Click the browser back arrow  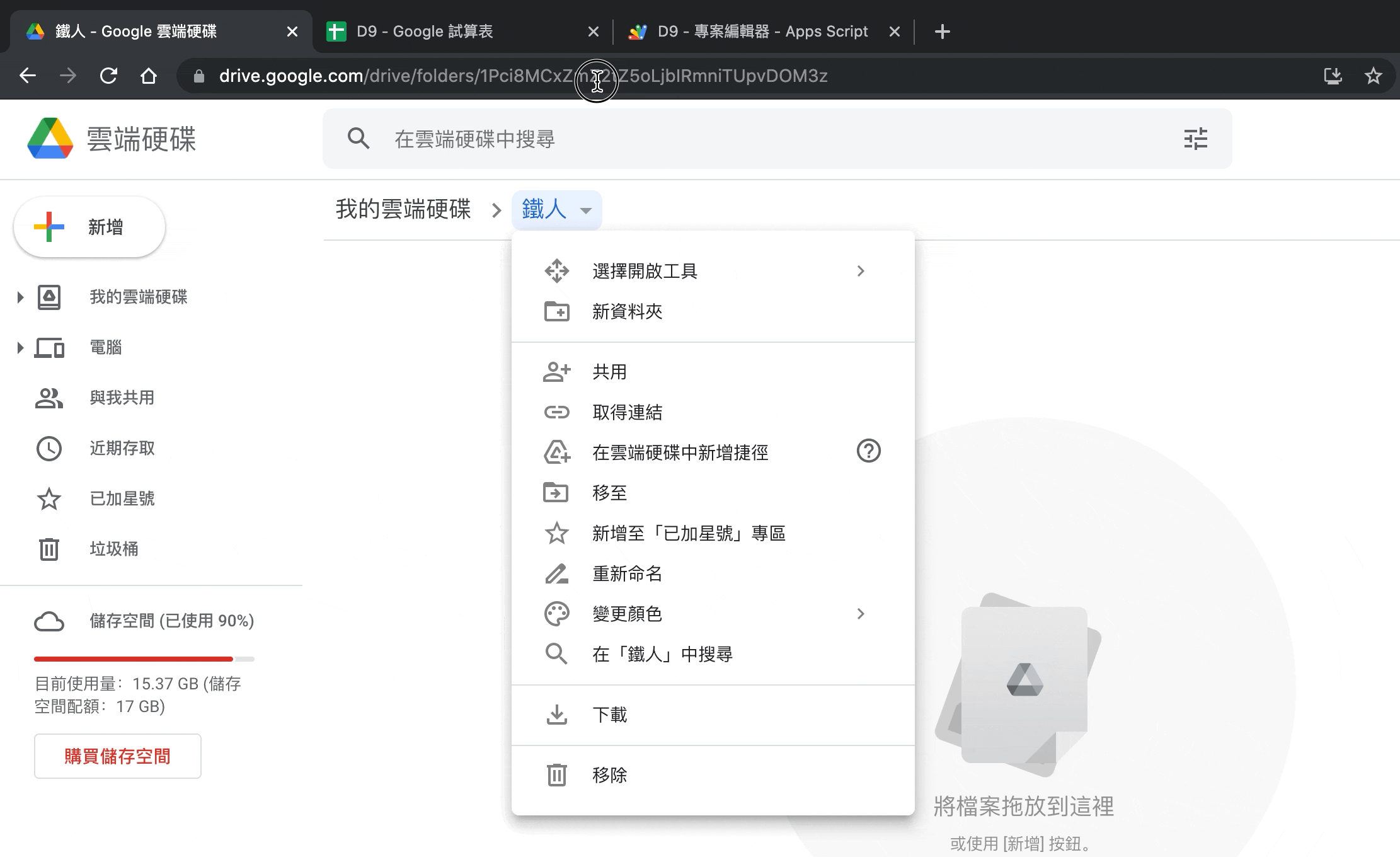point(28,76)
